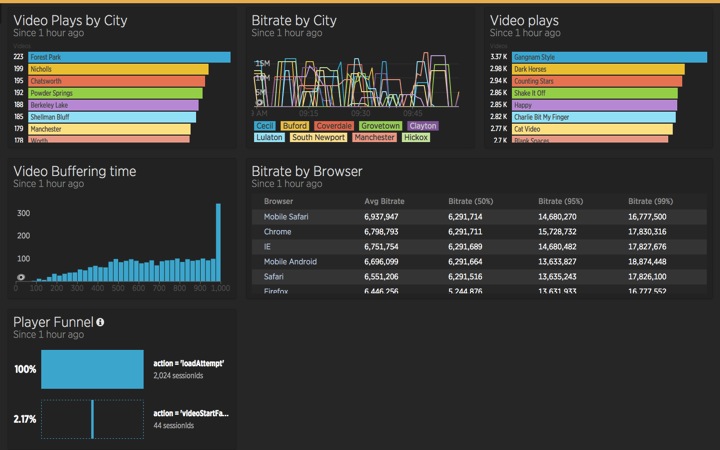Select the Counting Stars bar
The height and width of the screenshot is (450, 720).
[597, 81]
